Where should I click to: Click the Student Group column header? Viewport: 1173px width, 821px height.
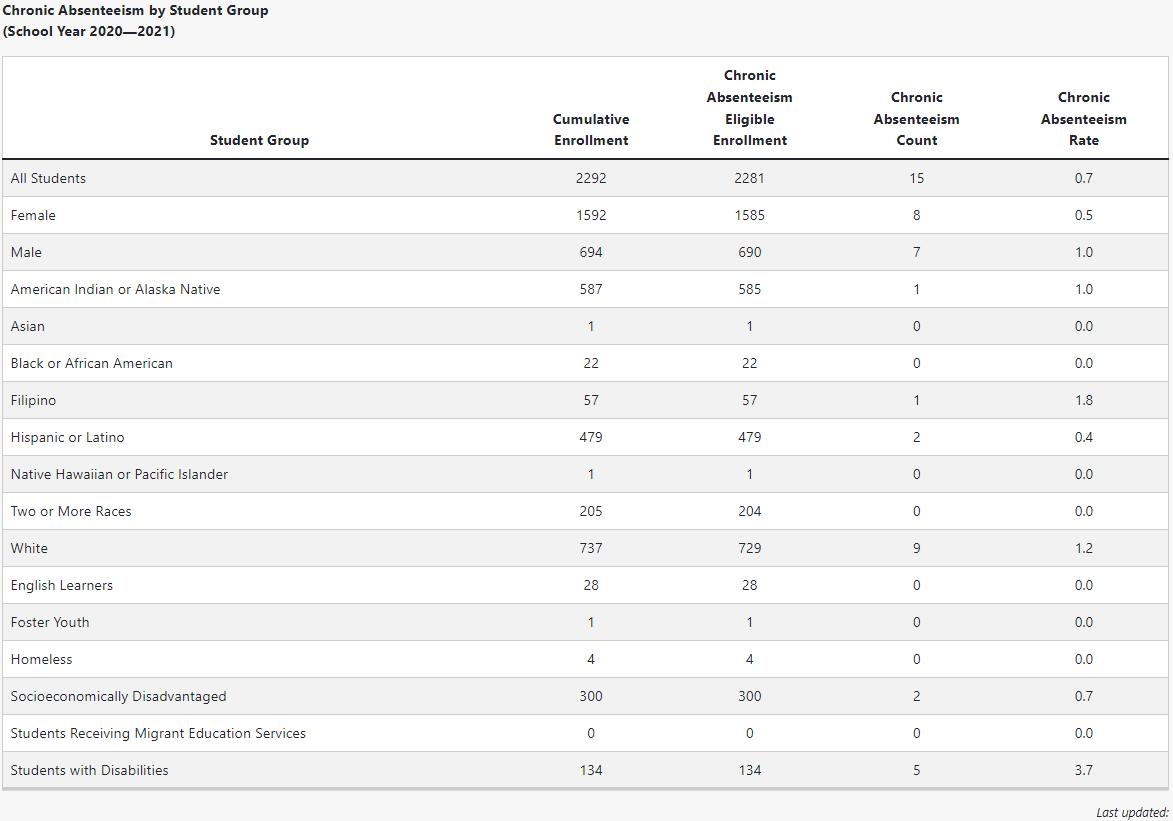tap(259, 140)
